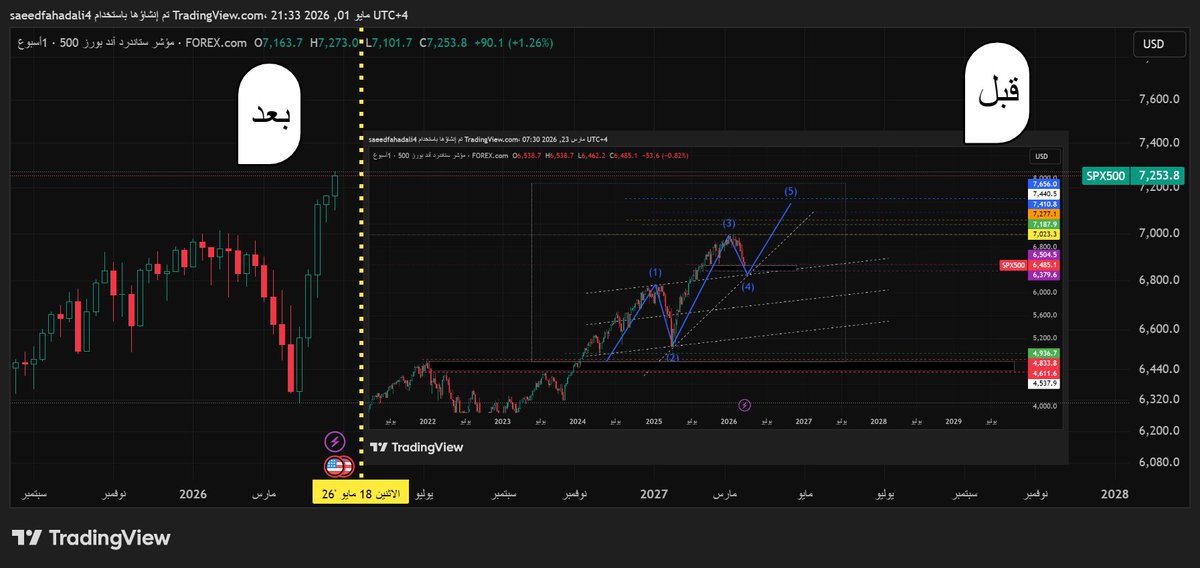Viewport: 1200px width, 568px height.
Task: Click the yellow 7,023.3 price tag
Action: [1044, 234]
